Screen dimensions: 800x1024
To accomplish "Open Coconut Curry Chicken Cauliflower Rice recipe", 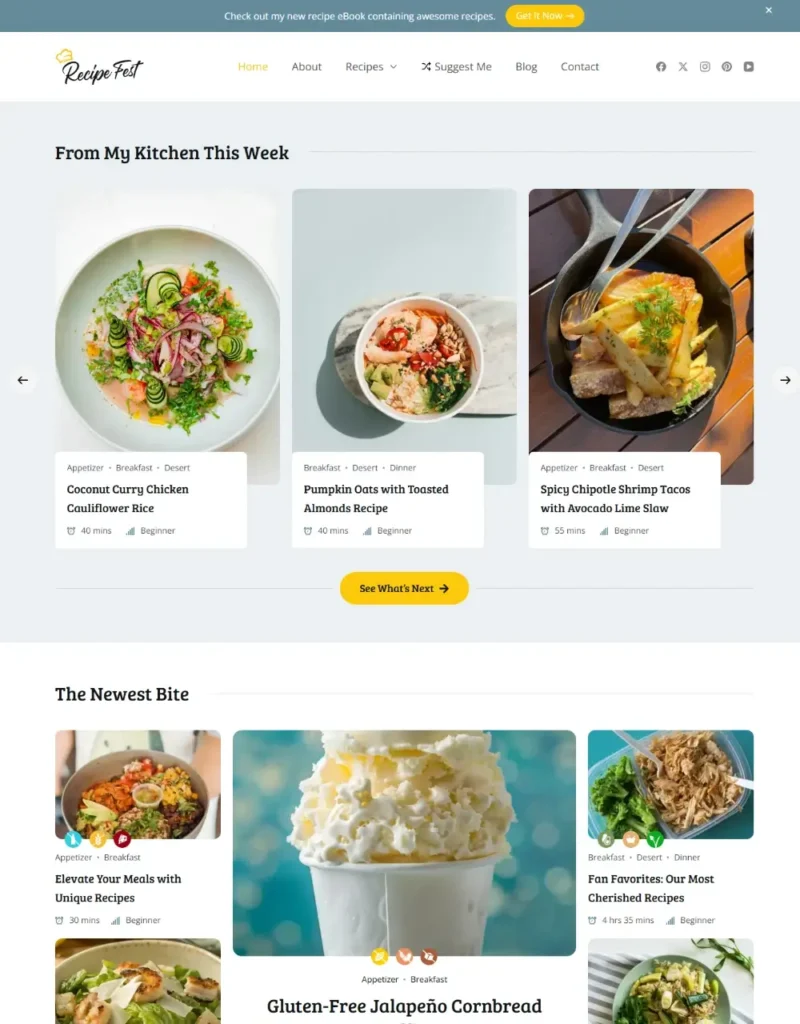I will click(x=127, y=498).
